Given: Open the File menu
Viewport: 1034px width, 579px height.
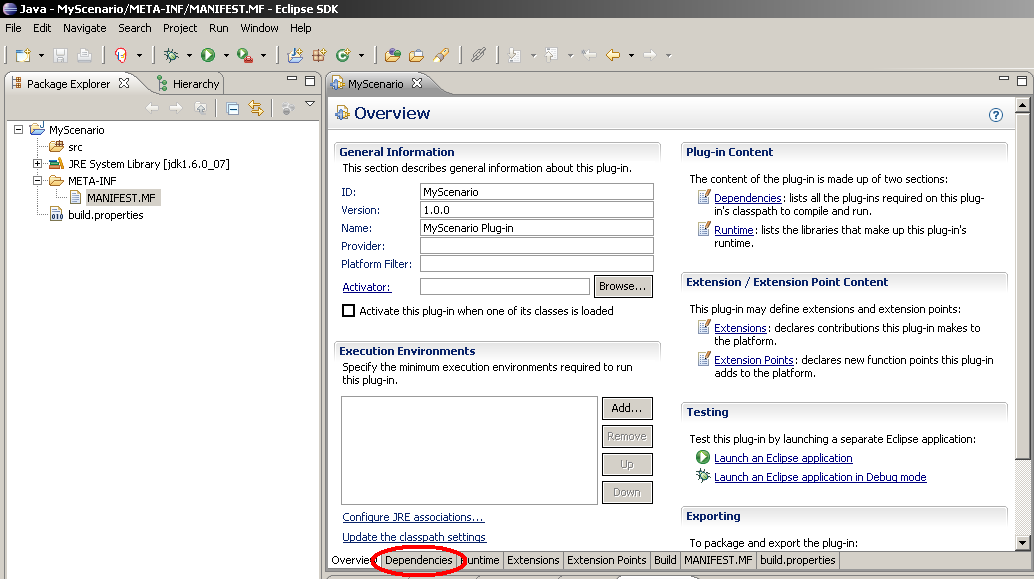Looking at the screenshot, I should [13, 28].
